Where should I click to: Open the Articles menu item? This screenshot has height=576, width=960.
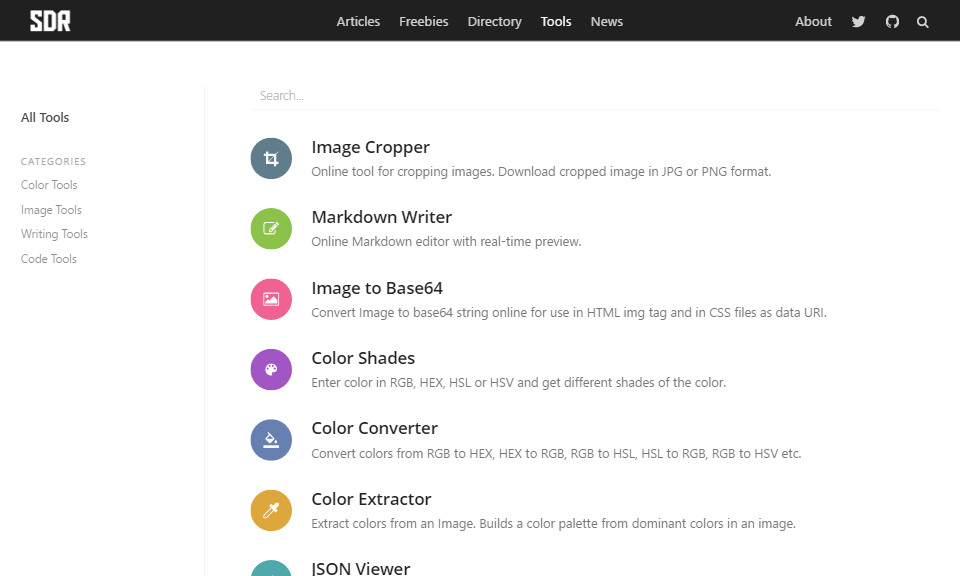(358, 21)
